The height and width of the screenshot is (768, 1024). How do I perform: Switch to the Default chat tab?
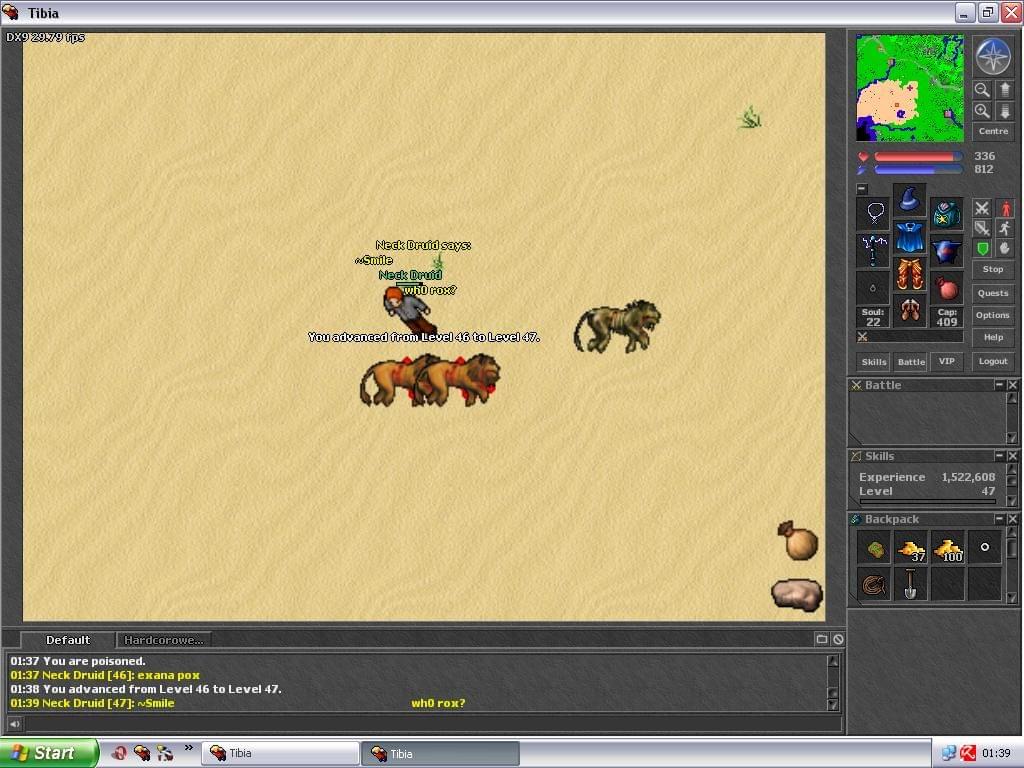point(68,640)
